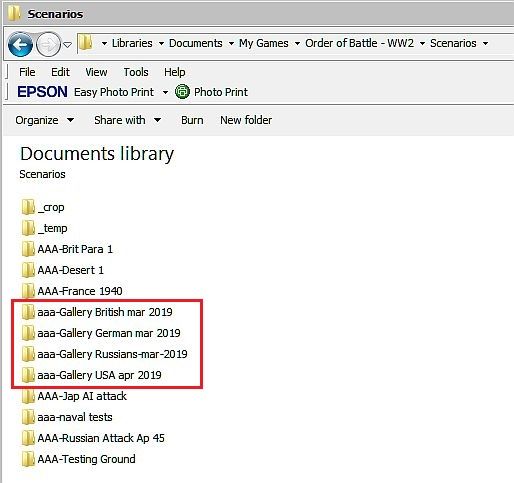Screen dimensions: 514x483
Task: Open the Easy Photo Print dropdown arrow
Action: pyautogui.click(x=165, y=92)
